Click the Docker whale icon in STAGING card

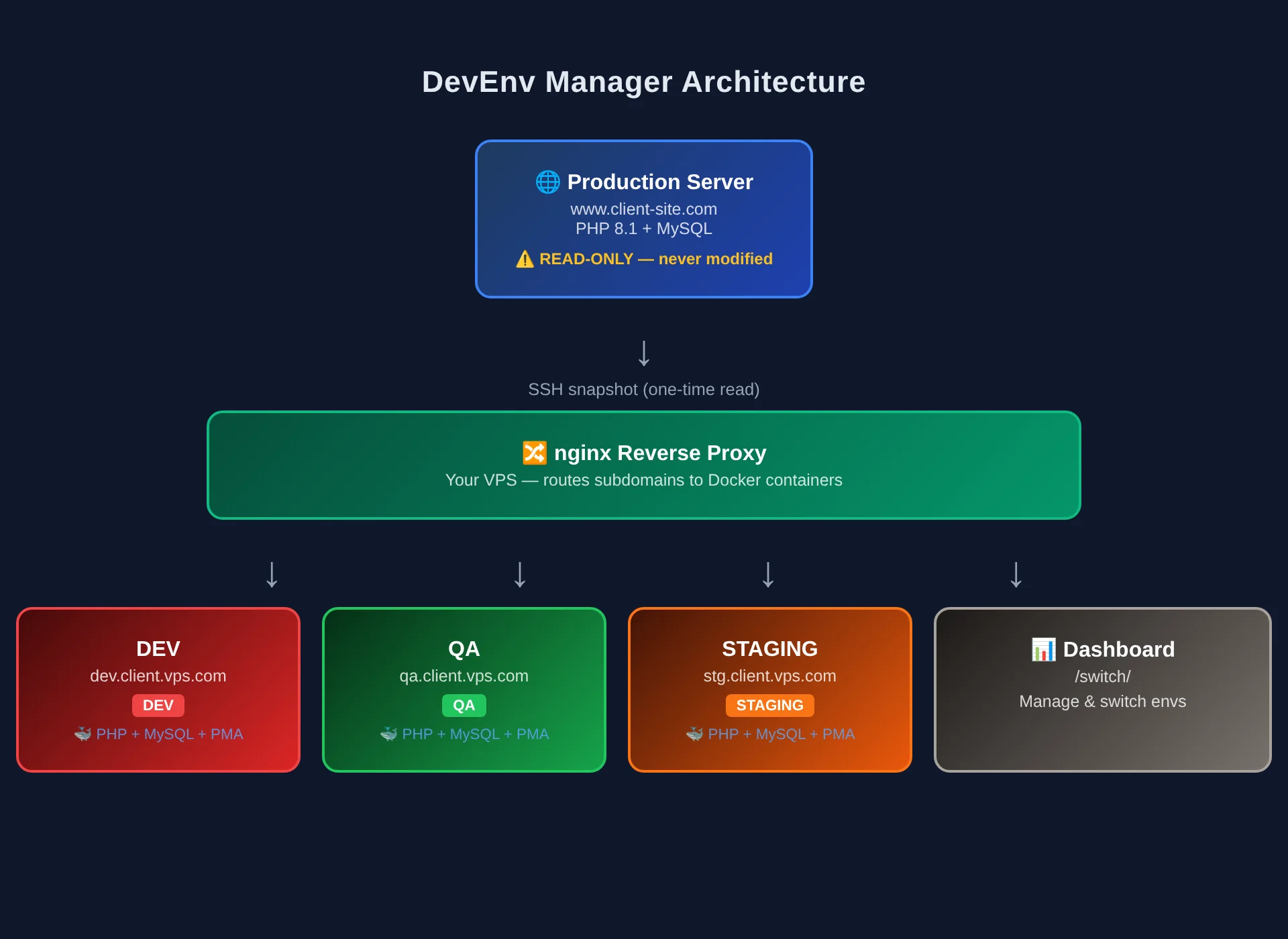pos(694,734)
